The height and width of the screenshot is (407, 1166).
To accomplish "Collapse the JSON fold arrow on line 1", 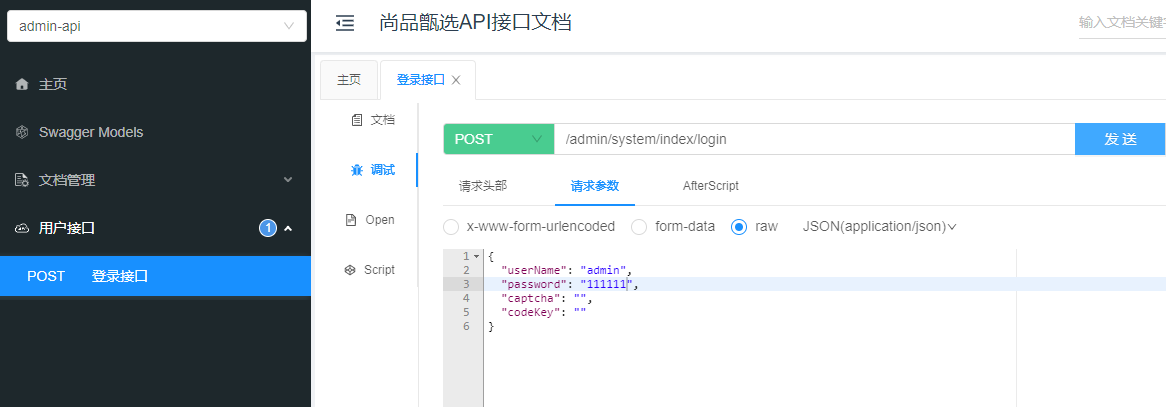I will 476,257.
